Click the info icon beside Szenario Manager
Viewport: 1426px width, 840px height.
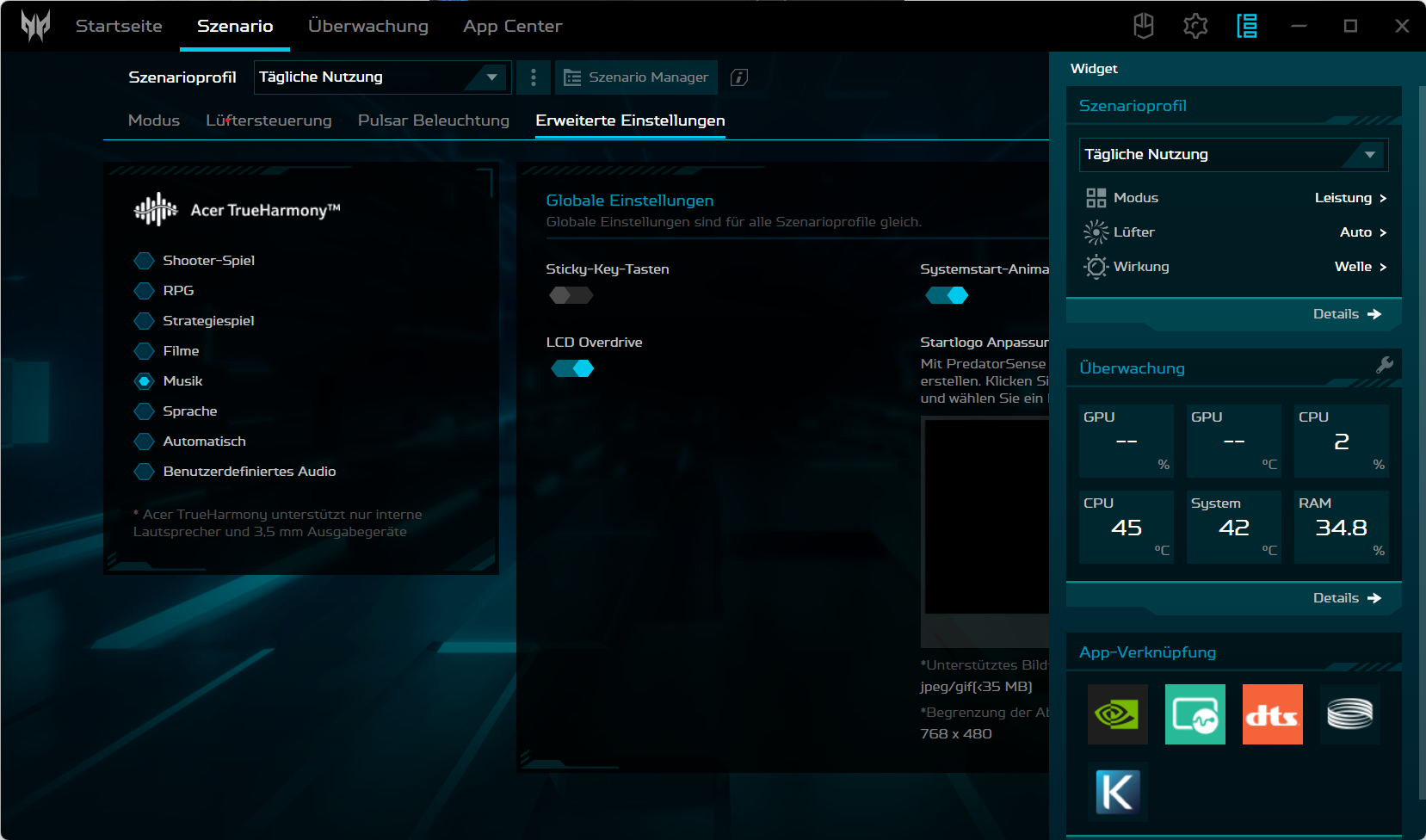pos(739,77)
